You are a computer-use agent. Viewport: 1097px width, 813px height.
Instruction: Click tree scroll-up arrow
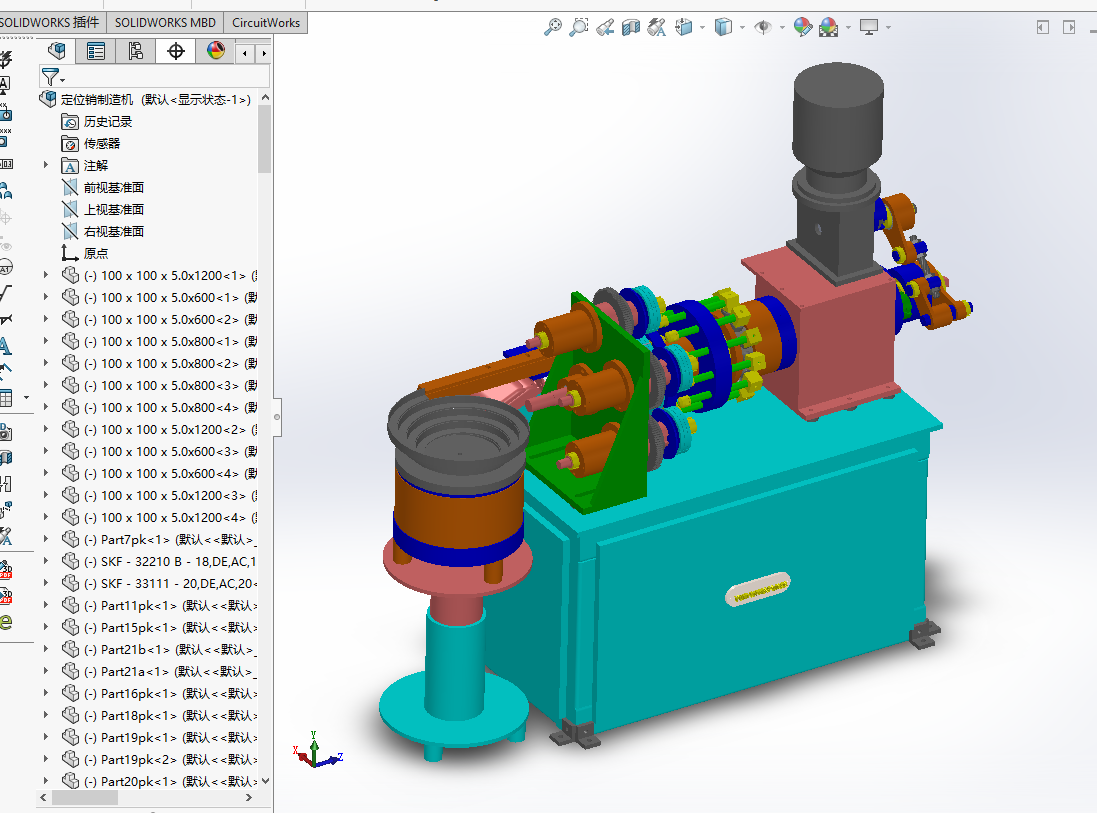[x=265, y=98]
